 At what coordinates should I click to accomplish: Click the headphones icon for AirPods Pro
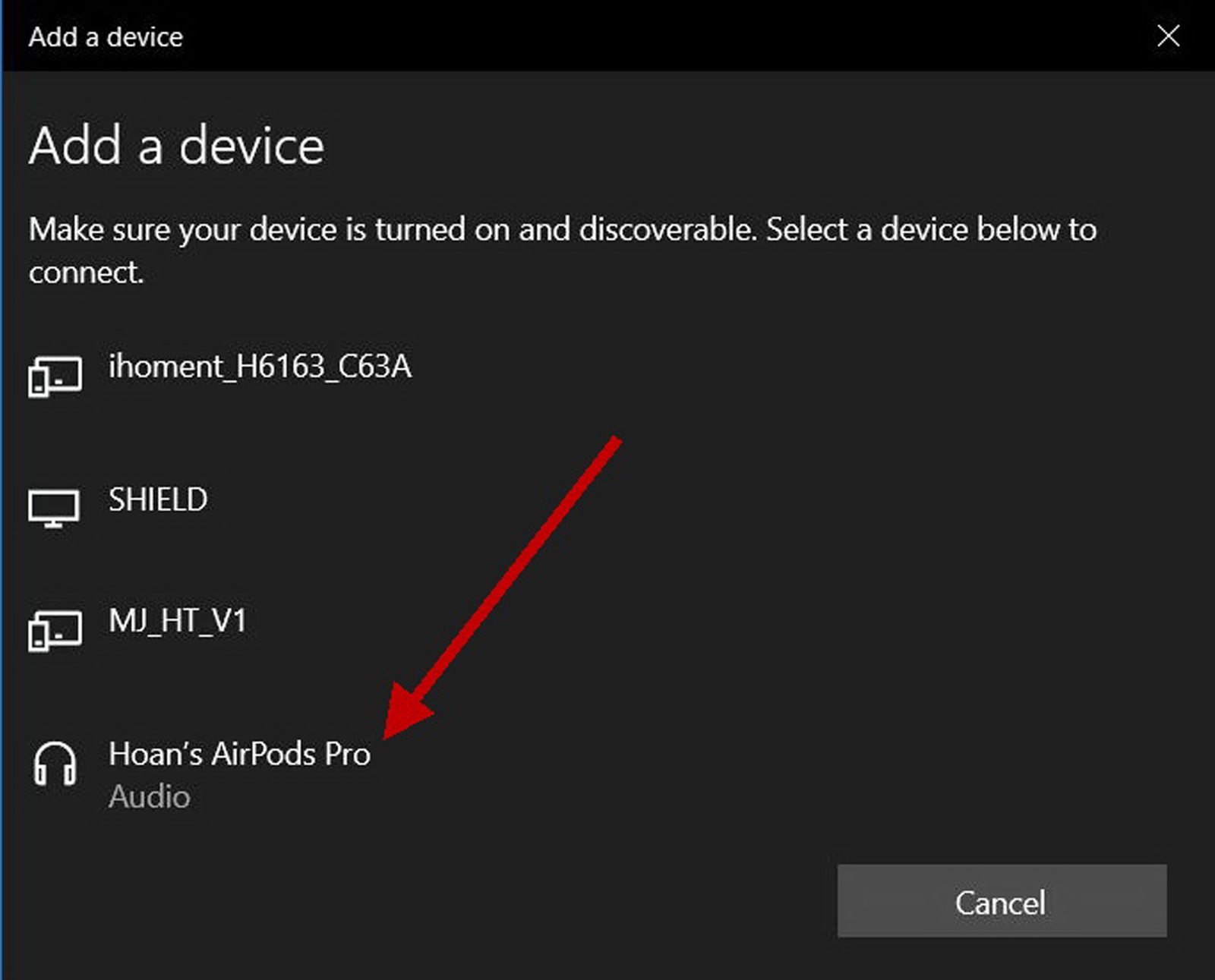(x=55, y=764)
